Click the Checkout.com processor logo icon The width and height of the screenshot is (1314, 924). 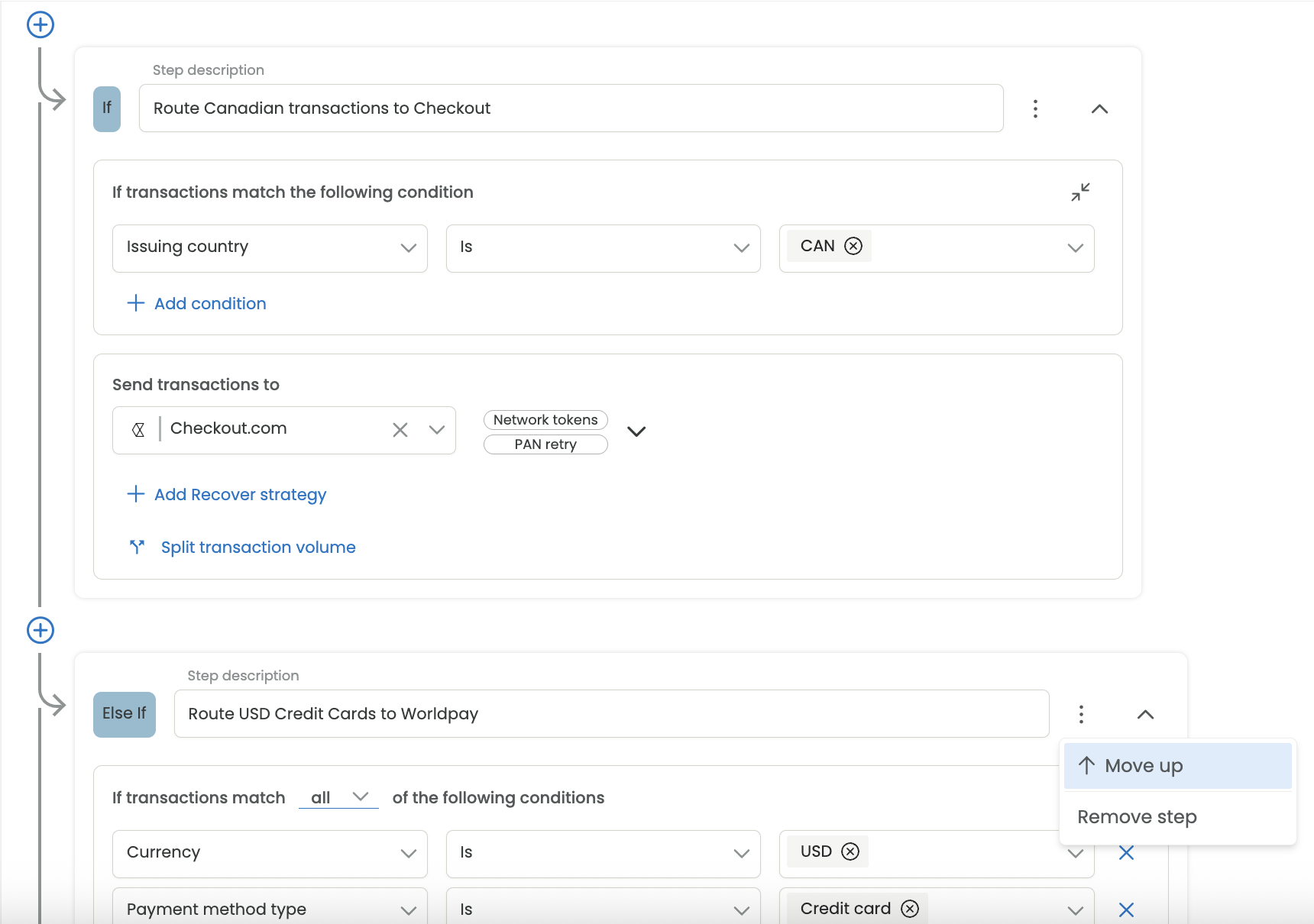138,430
